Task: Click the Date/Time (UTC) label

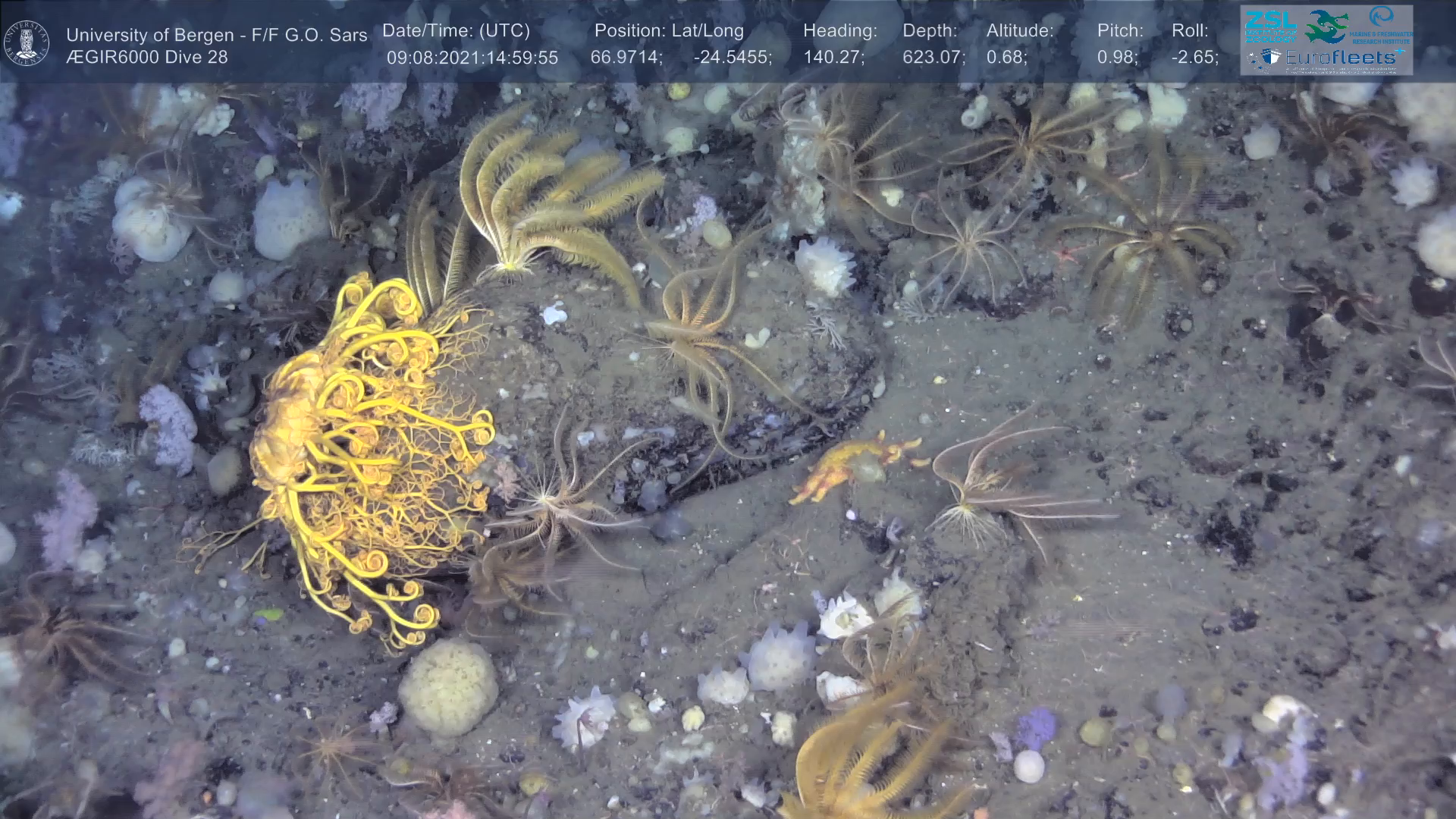Action: pyautogui.click(x=456, y=30)
